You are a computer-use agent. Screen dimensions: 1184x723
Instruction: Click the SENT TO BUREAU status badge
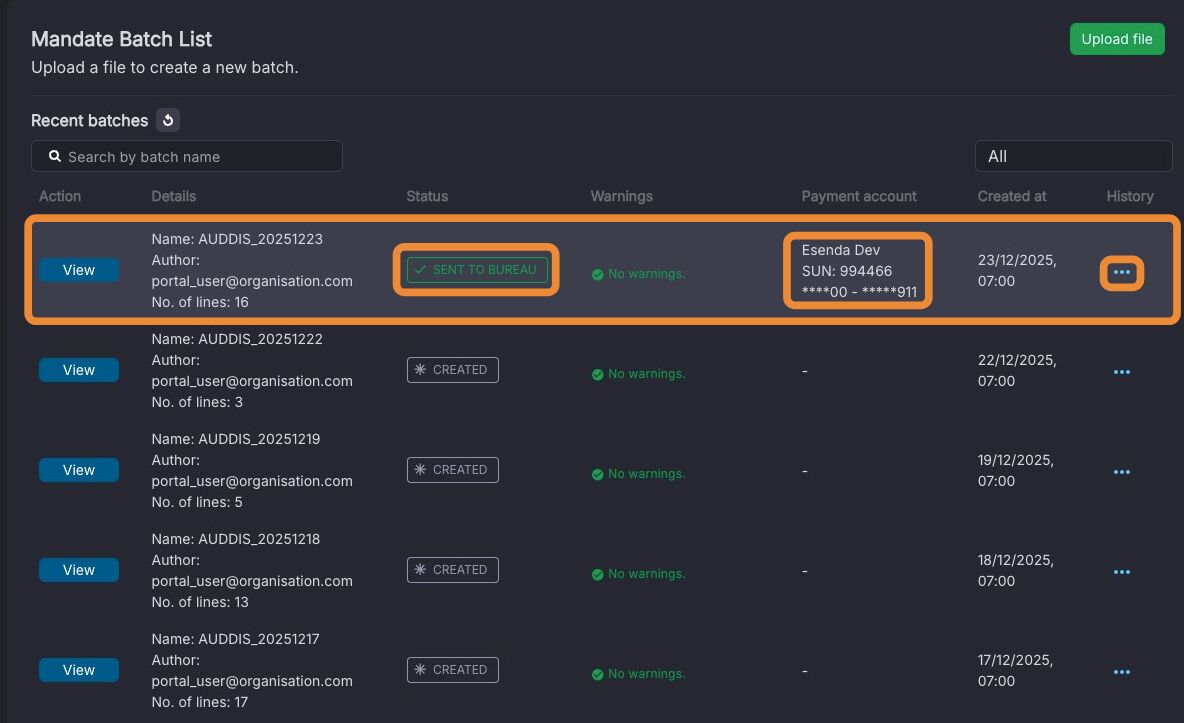[477, 270]
